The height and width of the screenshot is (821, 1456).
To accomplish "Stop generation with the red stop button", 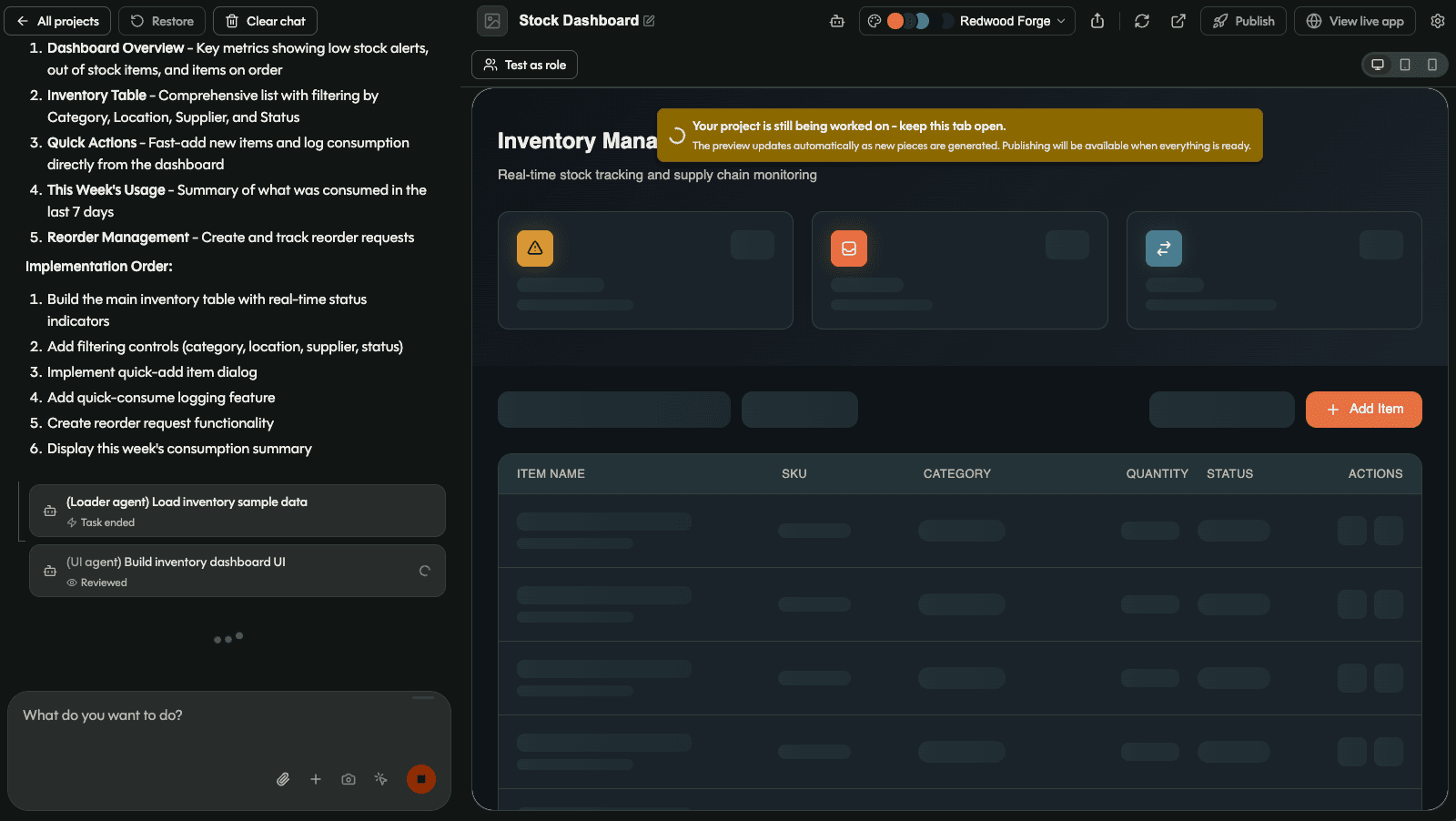I will tap(421, 779).
